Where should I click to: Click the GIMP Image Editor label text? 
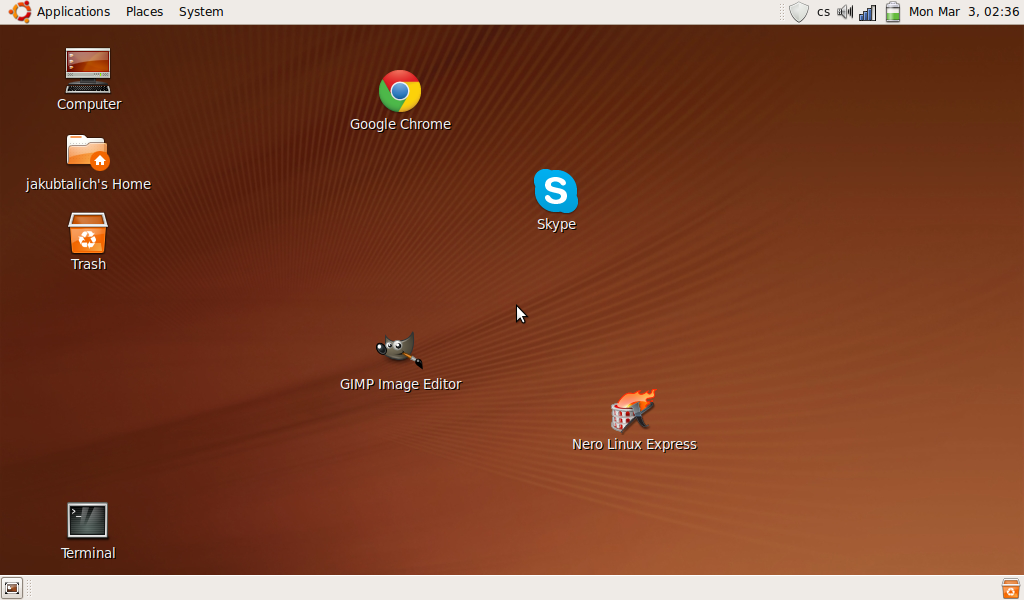pos(400,384)
